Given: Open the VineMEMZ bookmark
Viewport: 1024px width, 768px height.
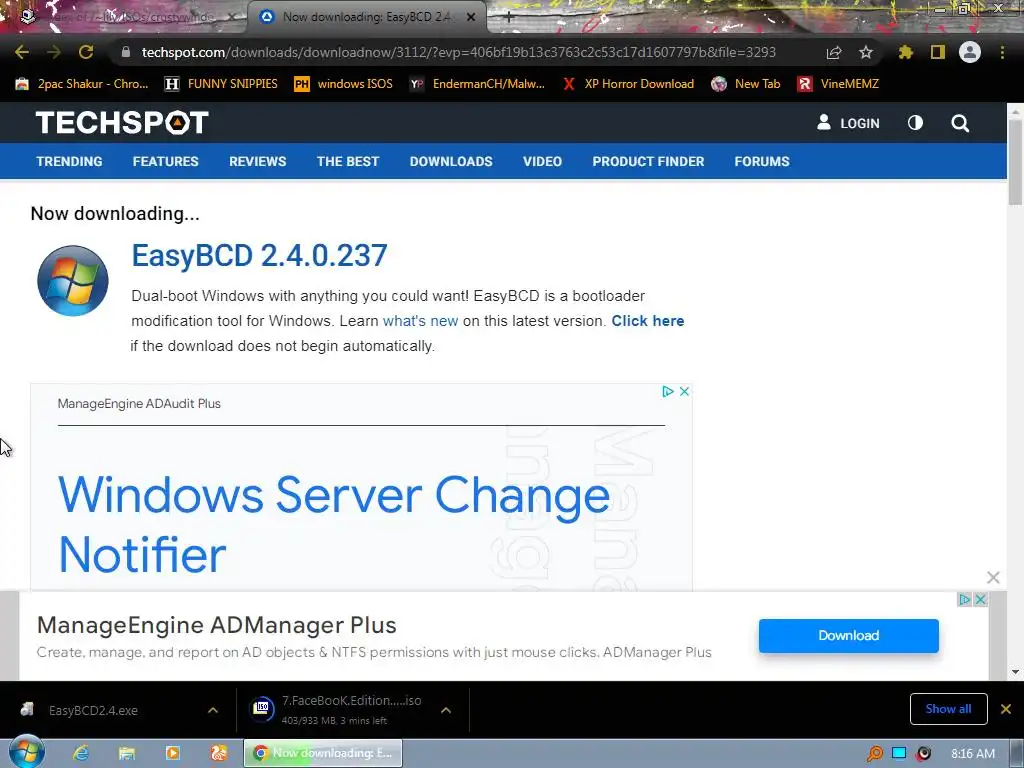Looking at the screenshot, I should pos(839,84).
